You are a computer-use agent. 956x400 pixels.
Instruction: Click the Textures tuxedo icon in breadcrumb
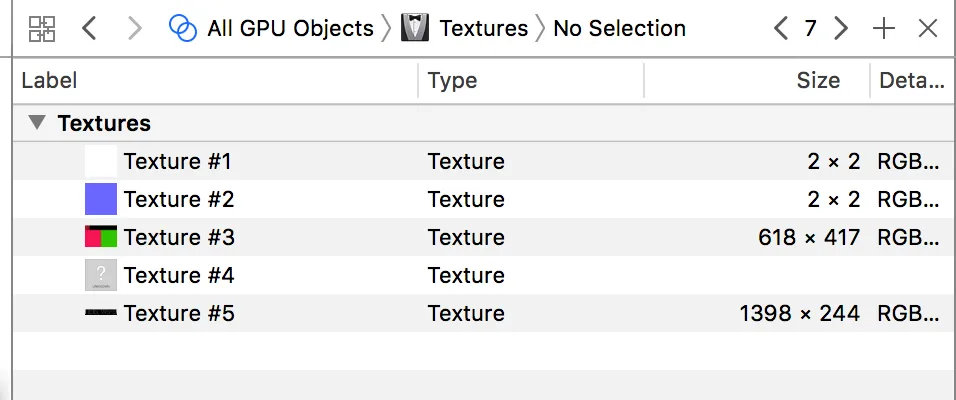pyautogui.click(x=415, y=28)
